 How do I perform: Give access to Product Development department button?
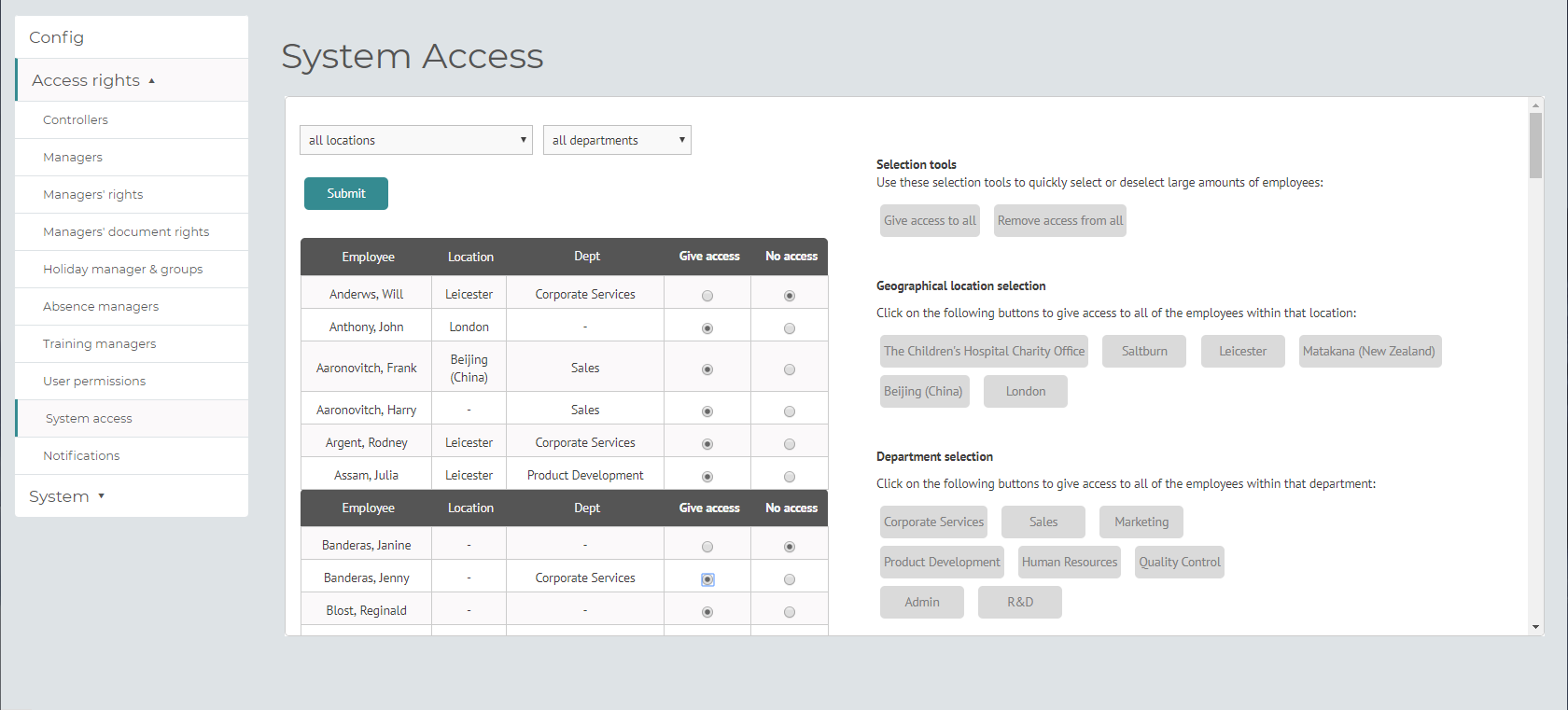click(942, 562)
